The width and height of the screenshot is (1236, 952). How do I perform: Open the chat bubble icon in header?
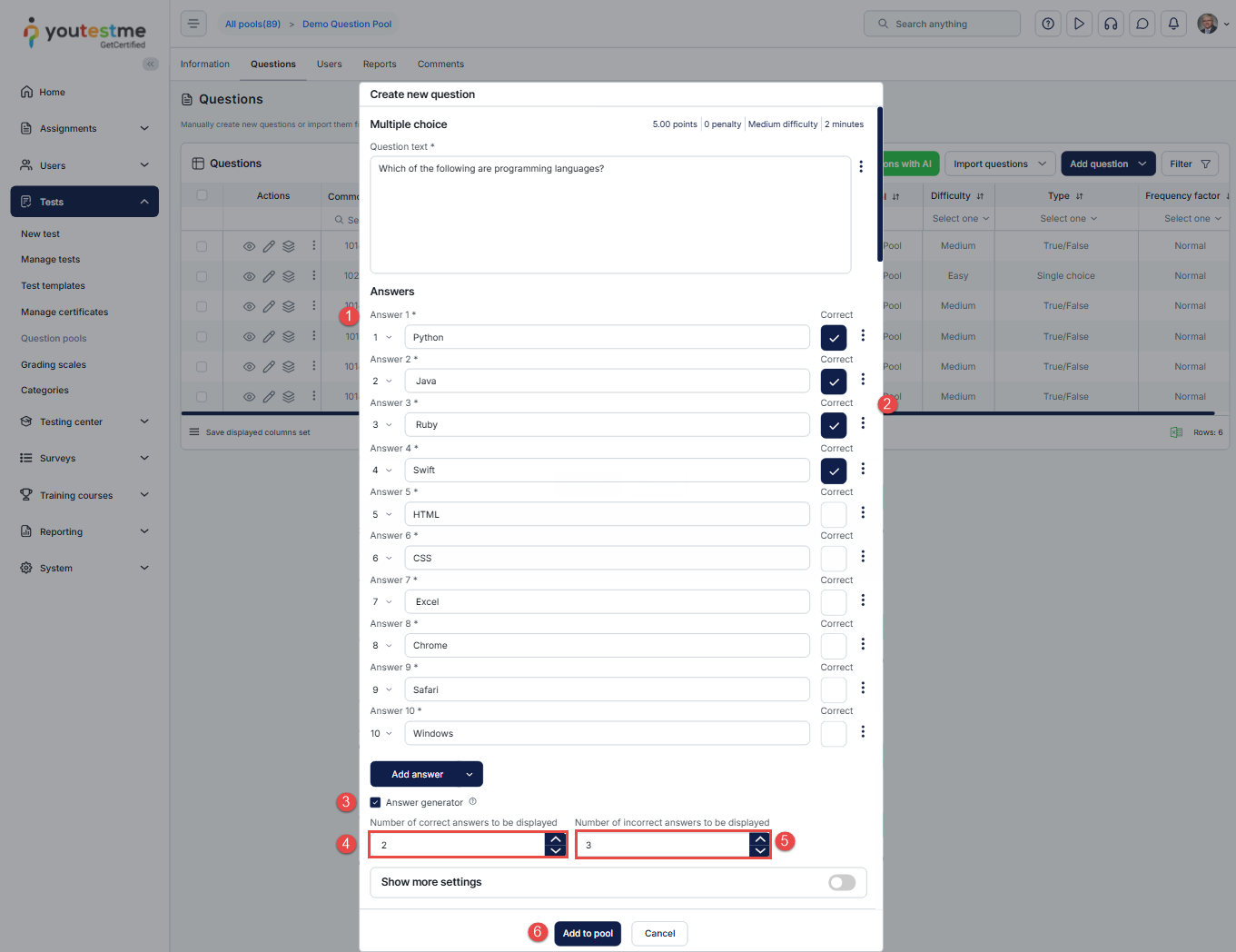[1142, 24]
